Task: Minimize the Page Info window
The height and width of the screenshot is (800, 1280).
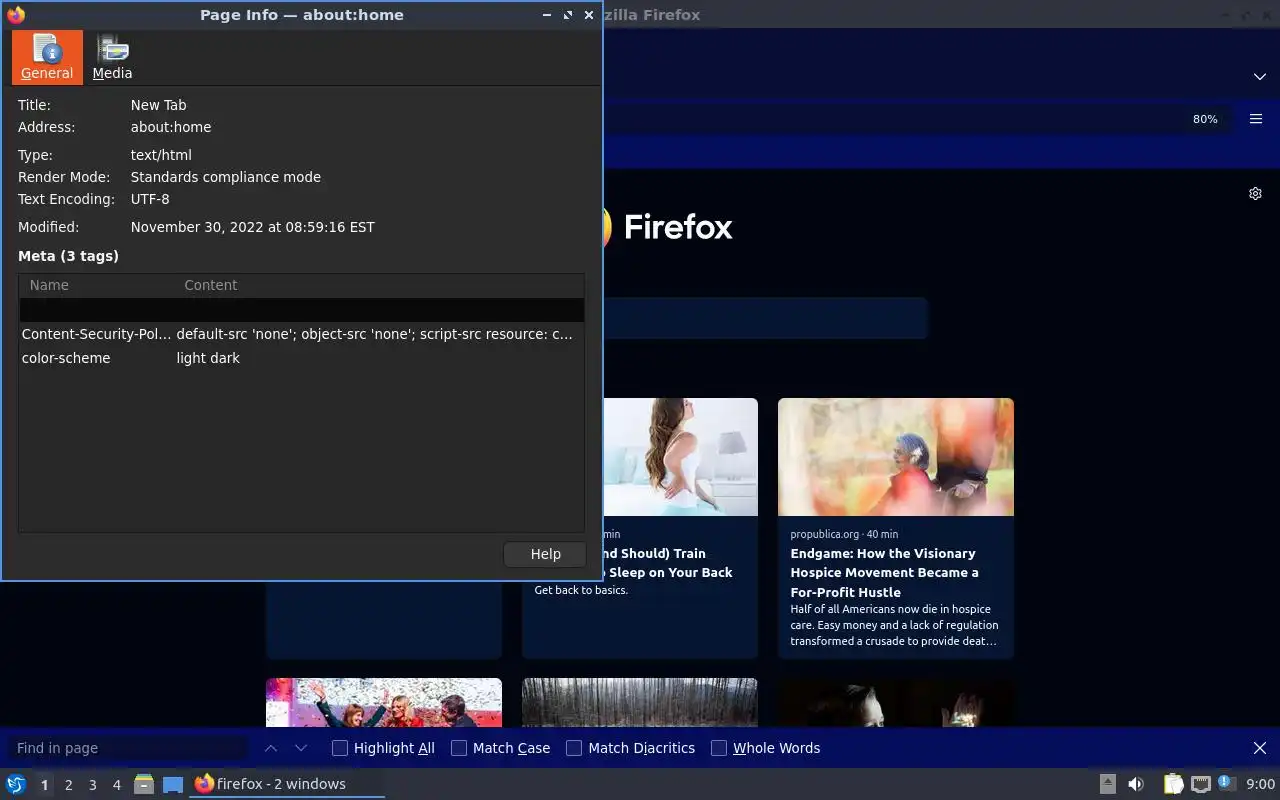Action: click(547, 15)
